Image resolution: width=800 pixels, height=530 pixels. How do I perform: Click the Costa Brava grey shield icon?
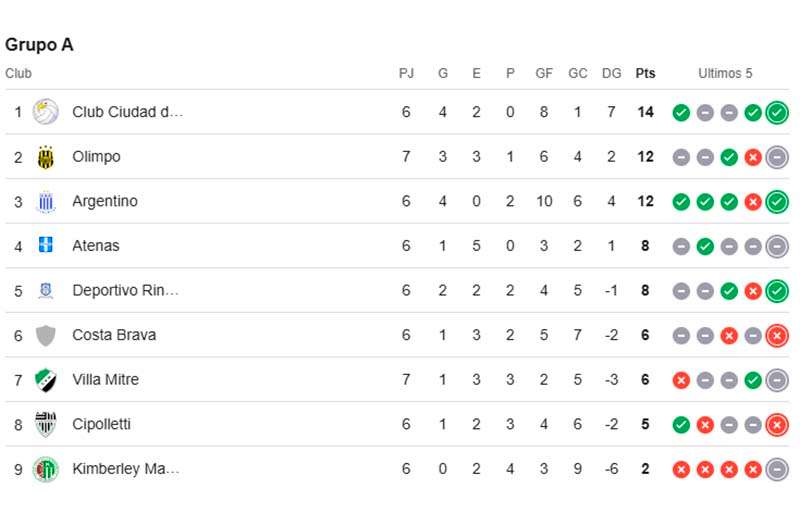45,335
